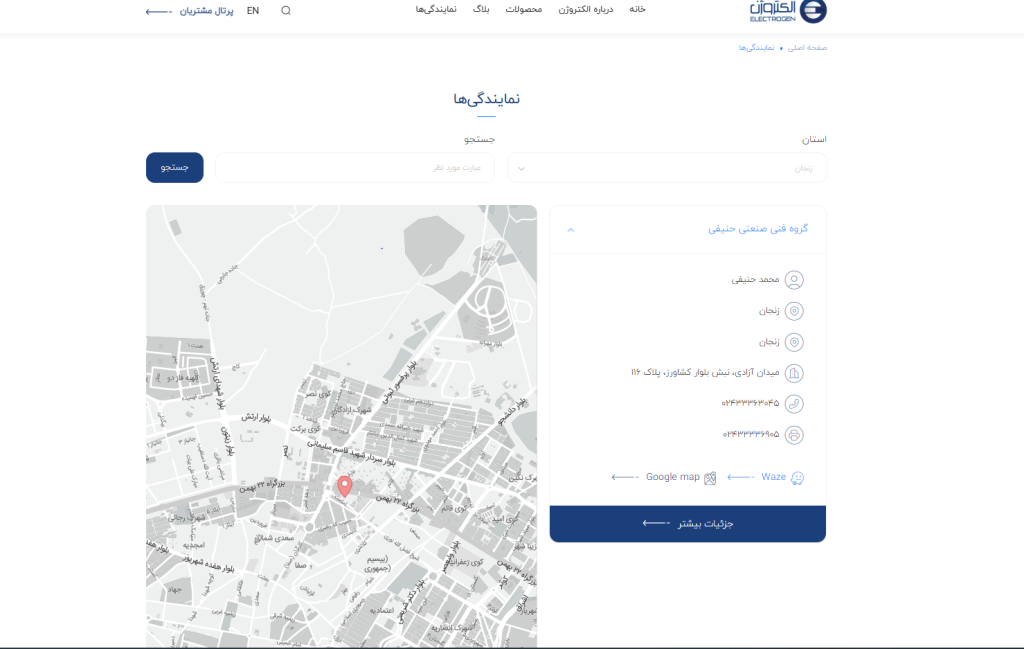Click the صفحه اصلی breadcrumb link
Viewport: 1024px width, 649px height.
[x=808, y=48]
